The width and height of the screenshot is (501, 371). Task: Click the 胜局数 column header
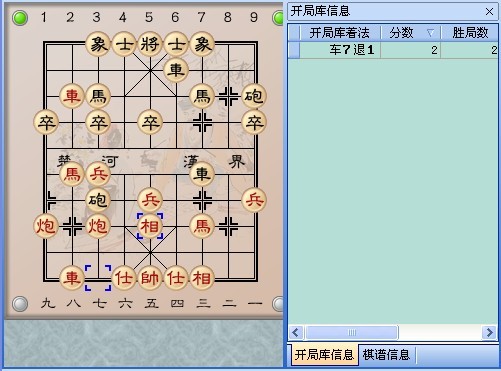coord(470,33)
